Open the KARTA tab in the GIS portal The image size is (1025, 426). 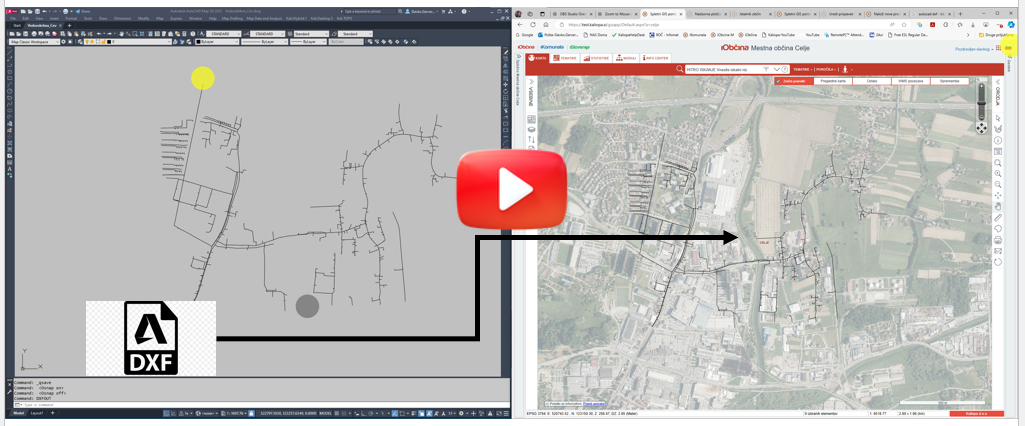(x=538, y=58)
